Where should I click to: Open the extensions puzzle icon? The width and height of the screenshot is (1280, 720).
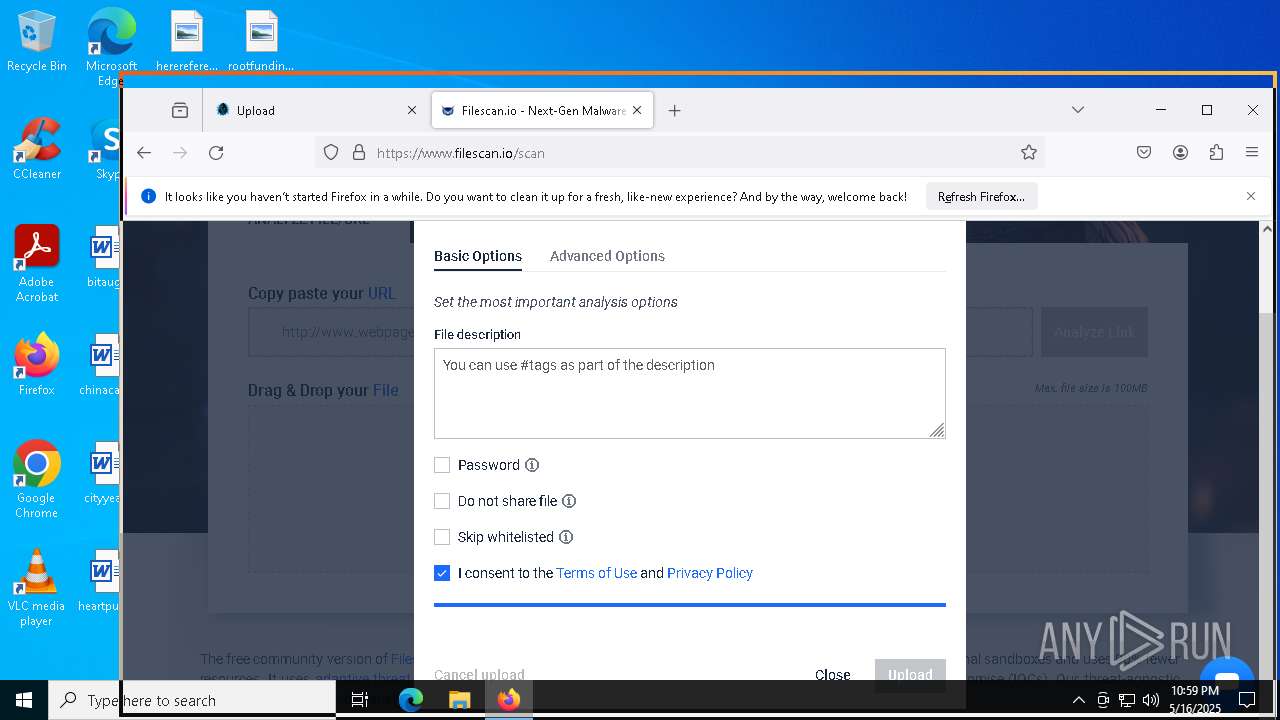(1216, 153)
